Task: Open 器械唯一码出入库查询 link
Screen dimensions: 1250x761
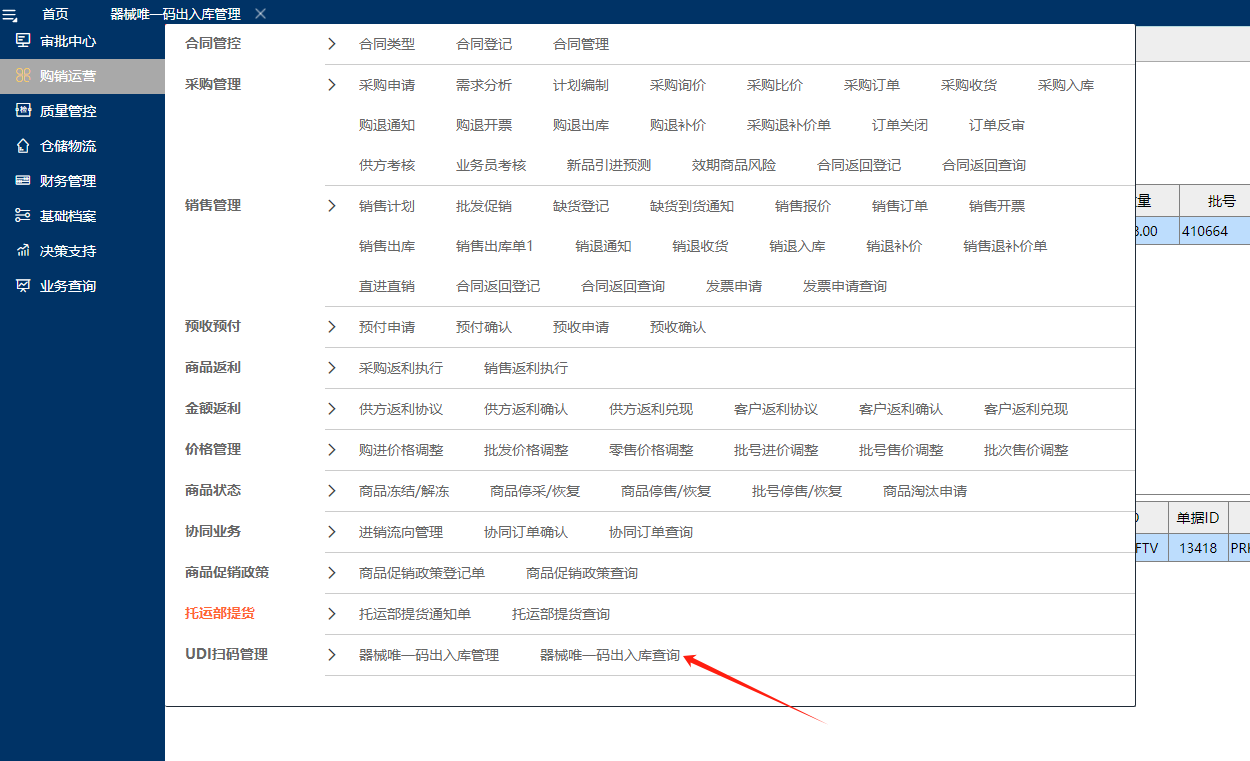Action: click(x=610, y=656)
